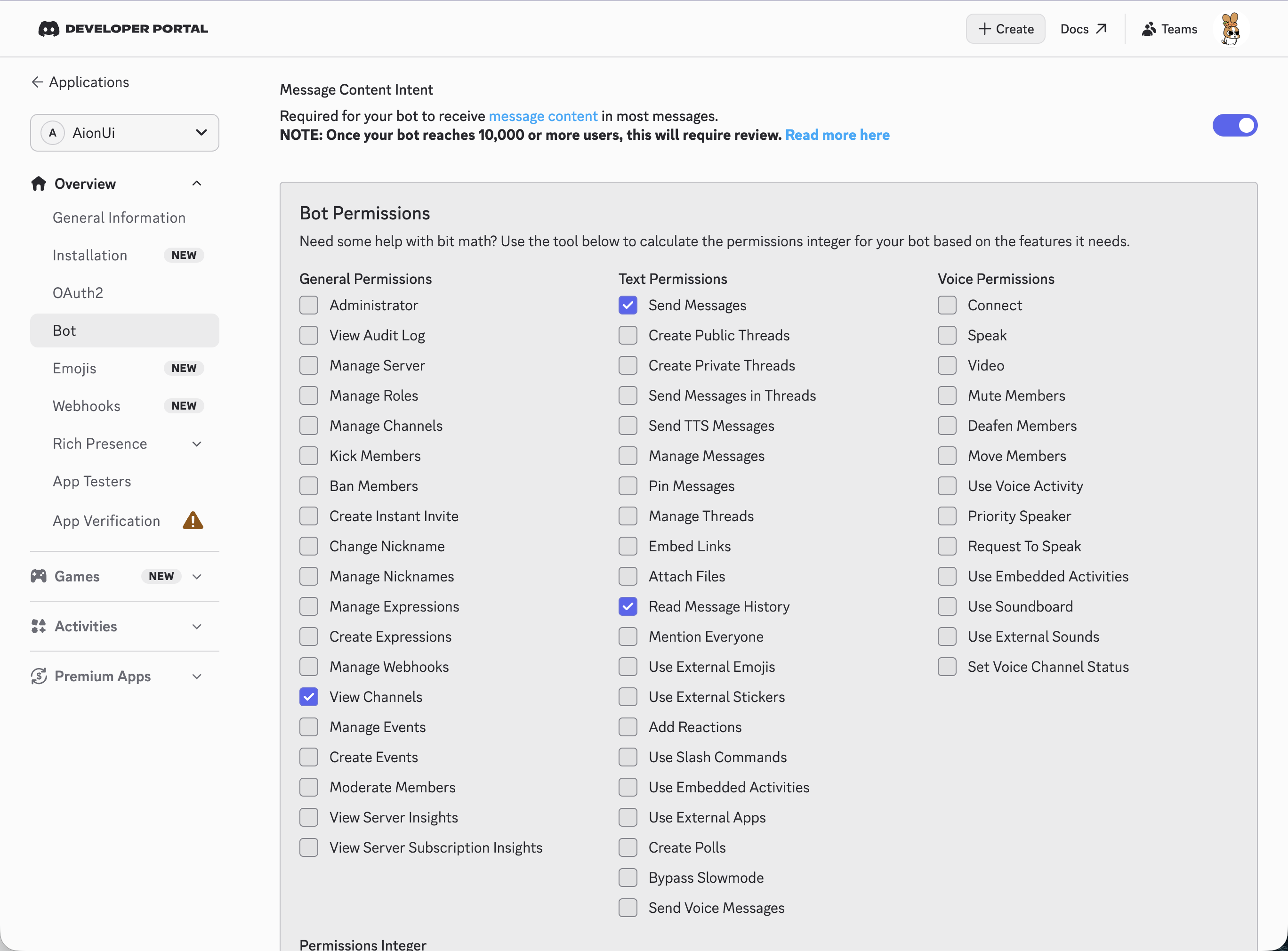Viewport: 1288px width, 951px height.
Task: Enable the Moderate Members checkbox
Action: click(x=309, y=787)
